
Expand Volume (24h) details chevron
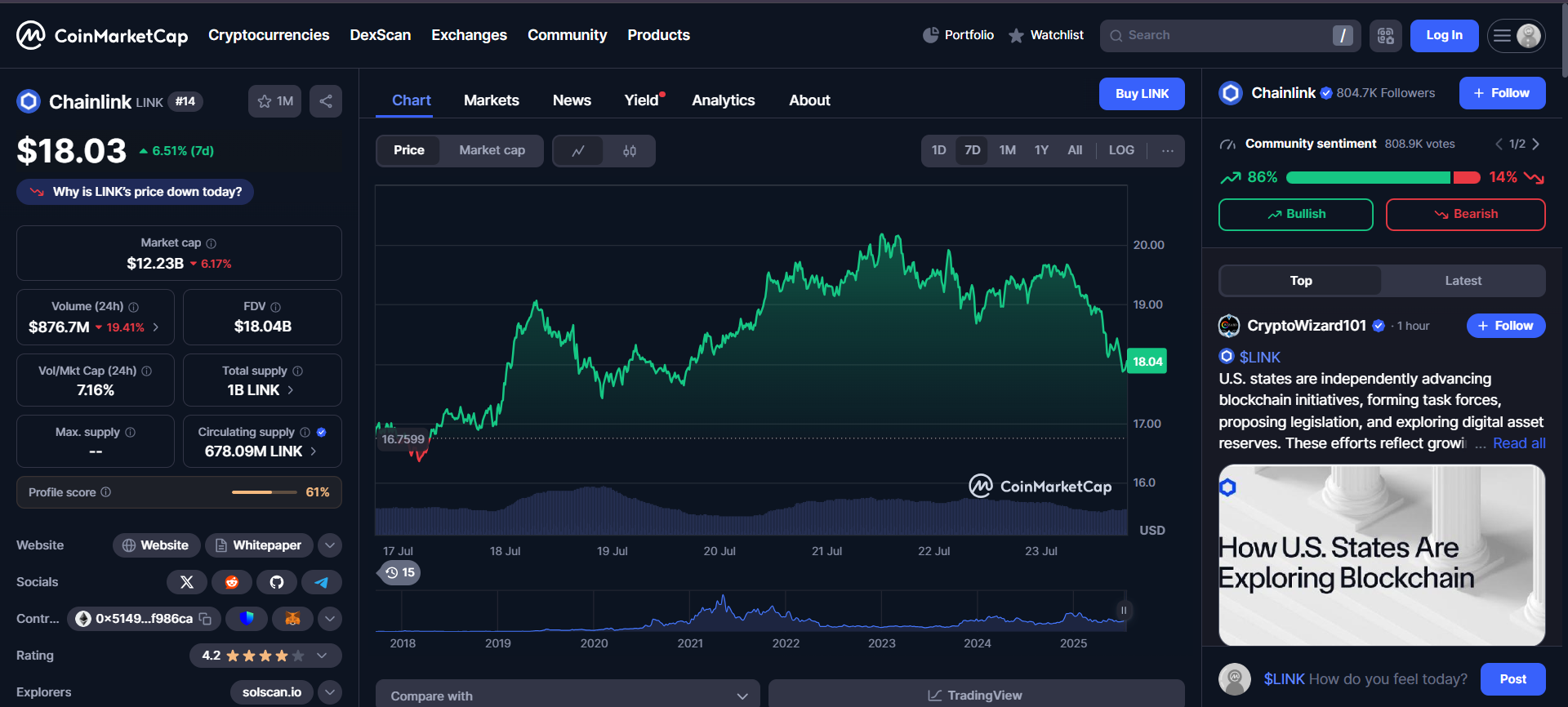156,327
